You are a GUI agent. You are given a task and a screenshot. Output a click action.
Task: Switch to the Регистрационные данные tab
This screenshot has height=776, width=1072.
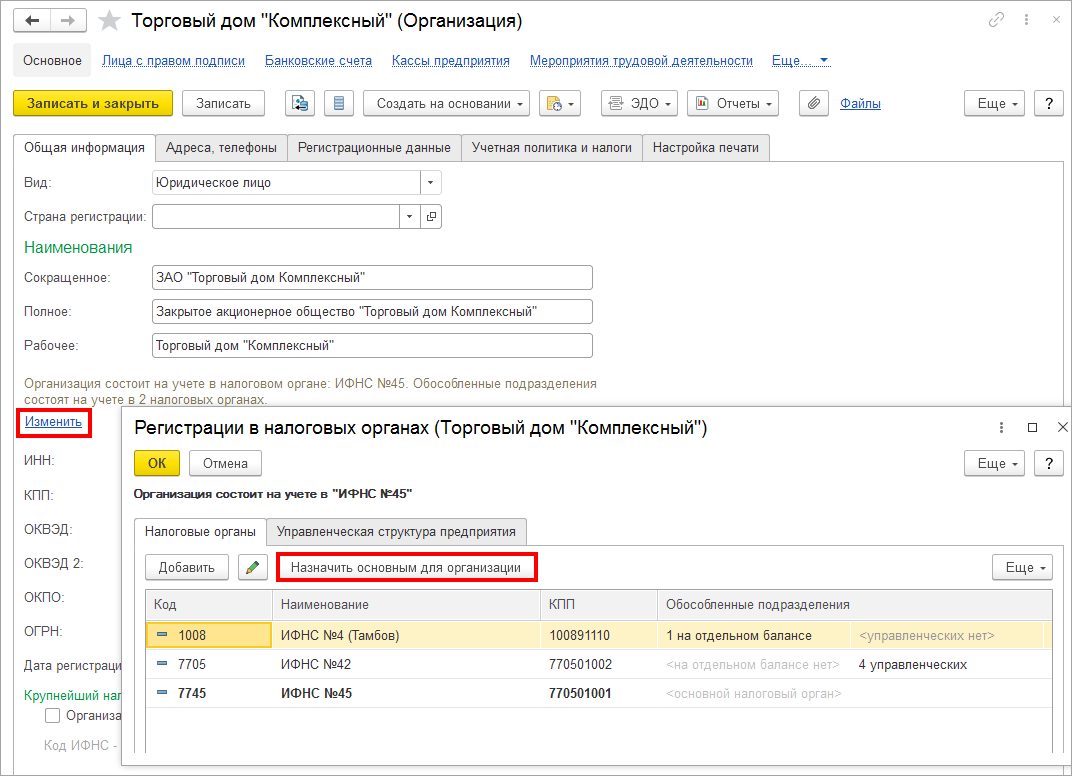coord(375,147)
